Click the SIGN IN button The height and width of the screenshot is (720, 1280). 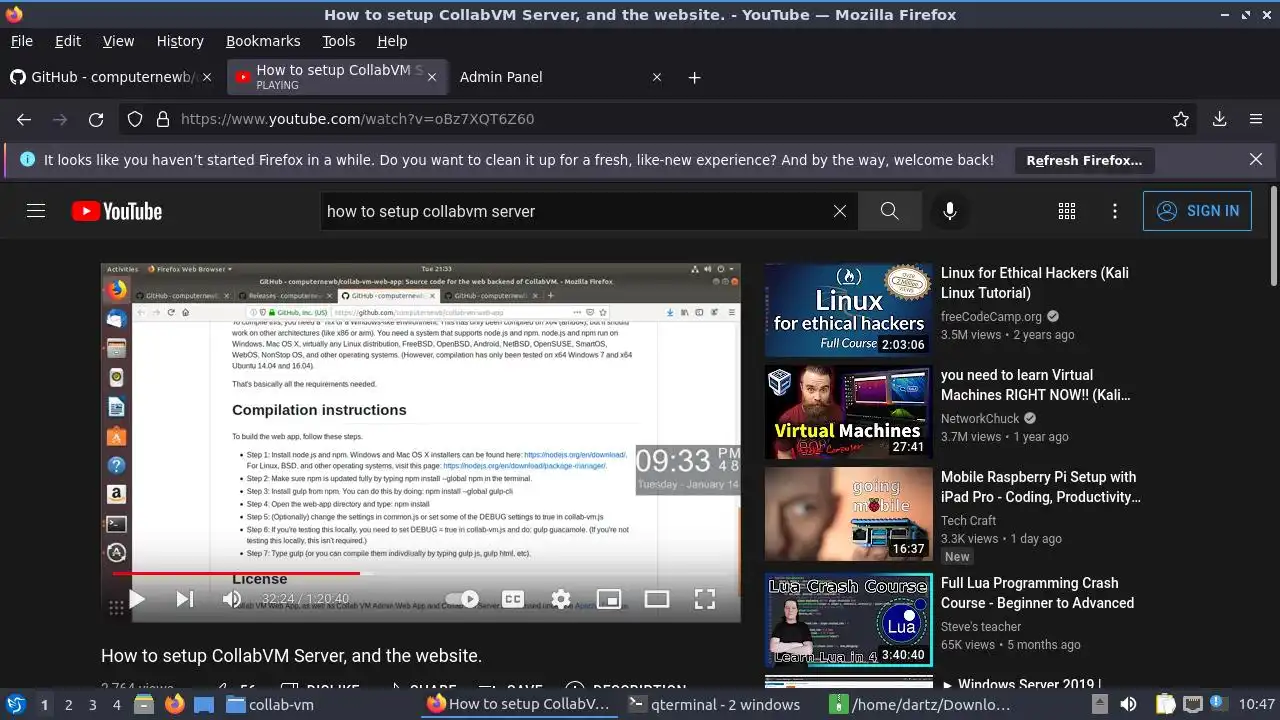(1197, 211)
